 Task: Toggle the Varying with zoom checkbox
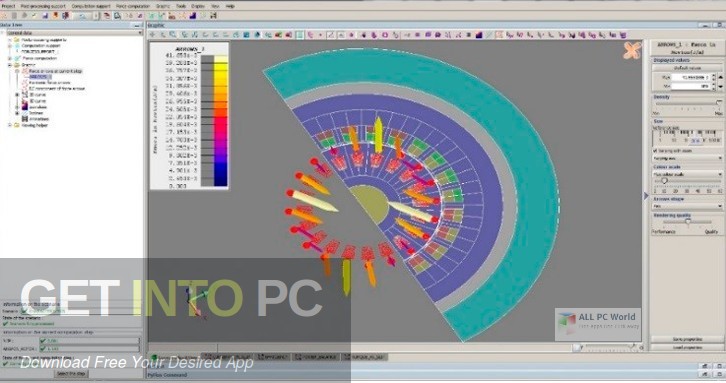tap(655, 151)
